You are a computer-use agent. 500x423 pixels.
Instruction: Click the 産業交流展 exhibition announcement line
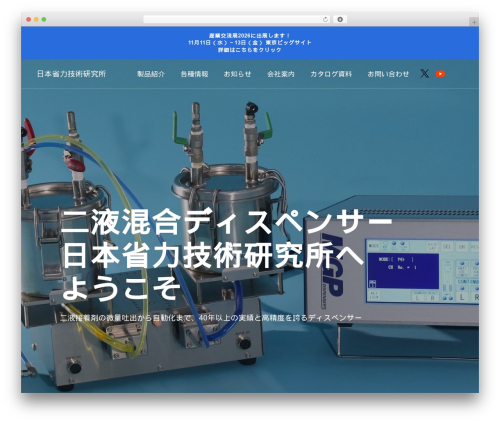(250, 35)
